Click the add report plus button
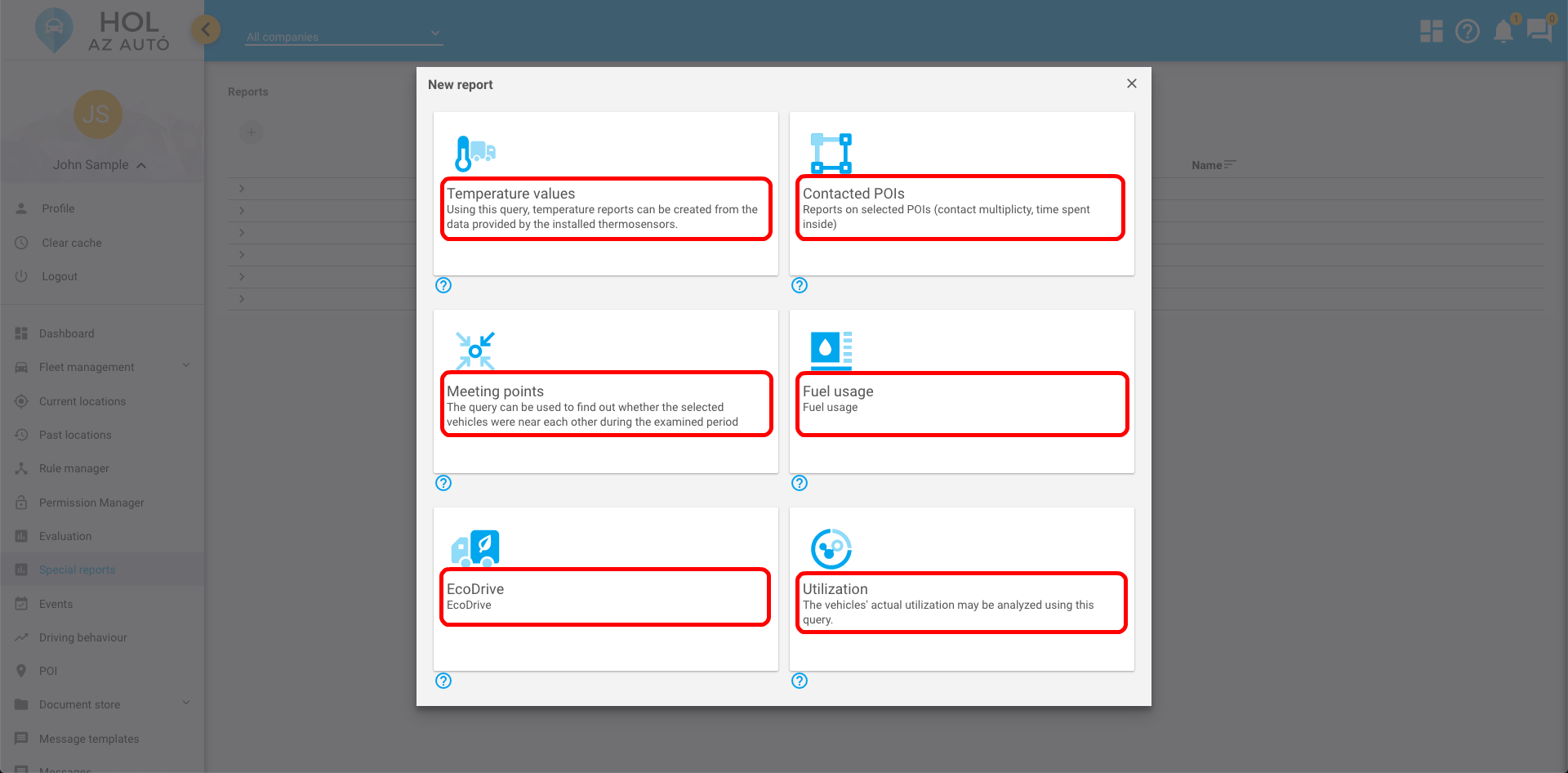Image resolution: width=1568 pixels, height=773 pixels. (x=252, y=132)
